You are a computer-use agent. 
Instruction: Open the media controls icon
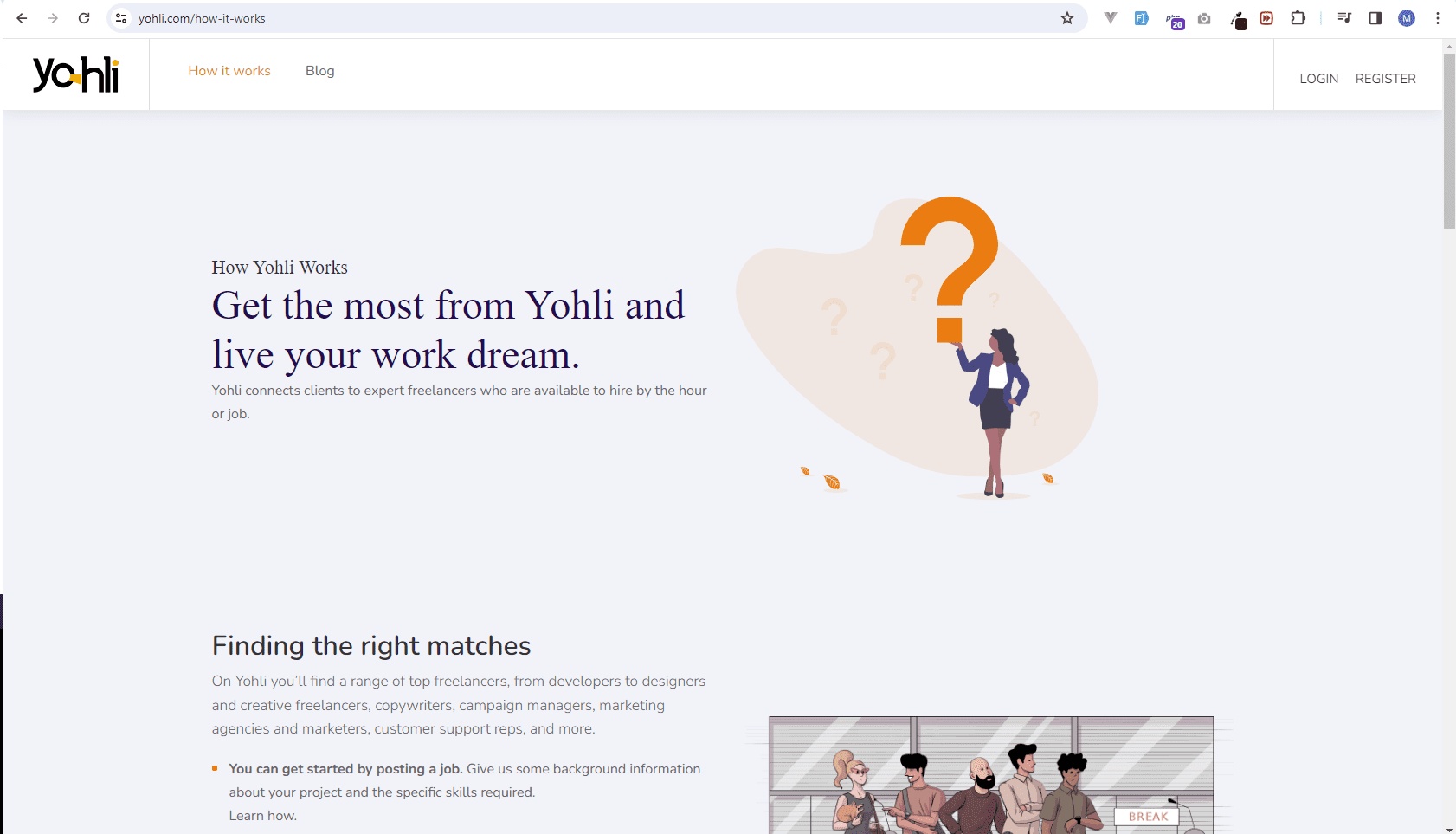[1344, 18]
